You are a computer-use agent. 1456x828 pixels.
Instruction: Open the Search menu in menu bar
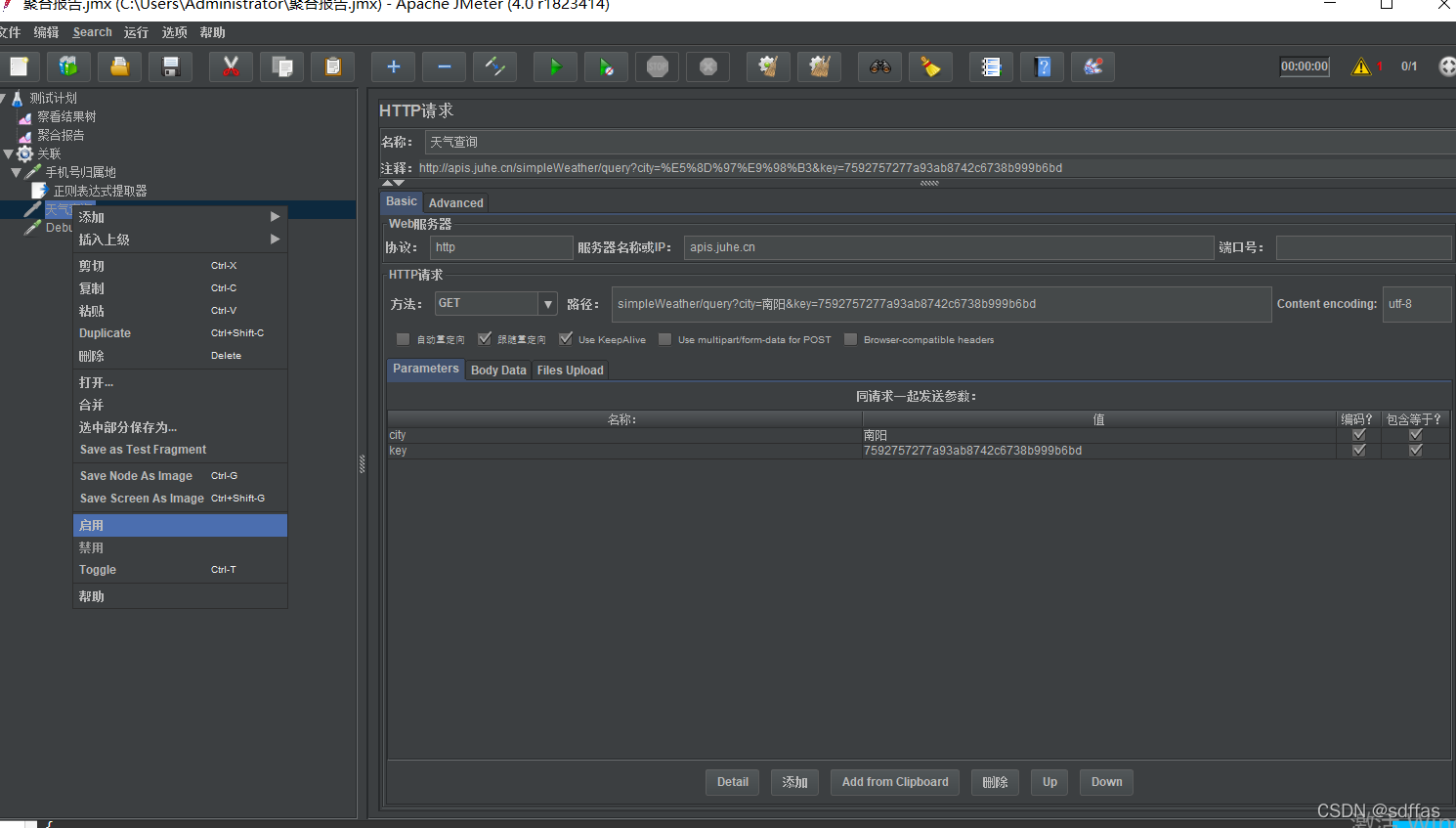click(92, 32)
